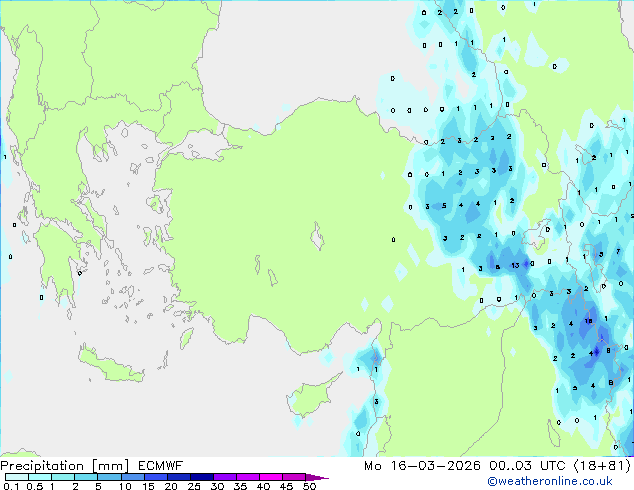Viewport: 634px width, 490px height.
Task: Click the island of Cyprus on the map
Action: pos(311,395)
